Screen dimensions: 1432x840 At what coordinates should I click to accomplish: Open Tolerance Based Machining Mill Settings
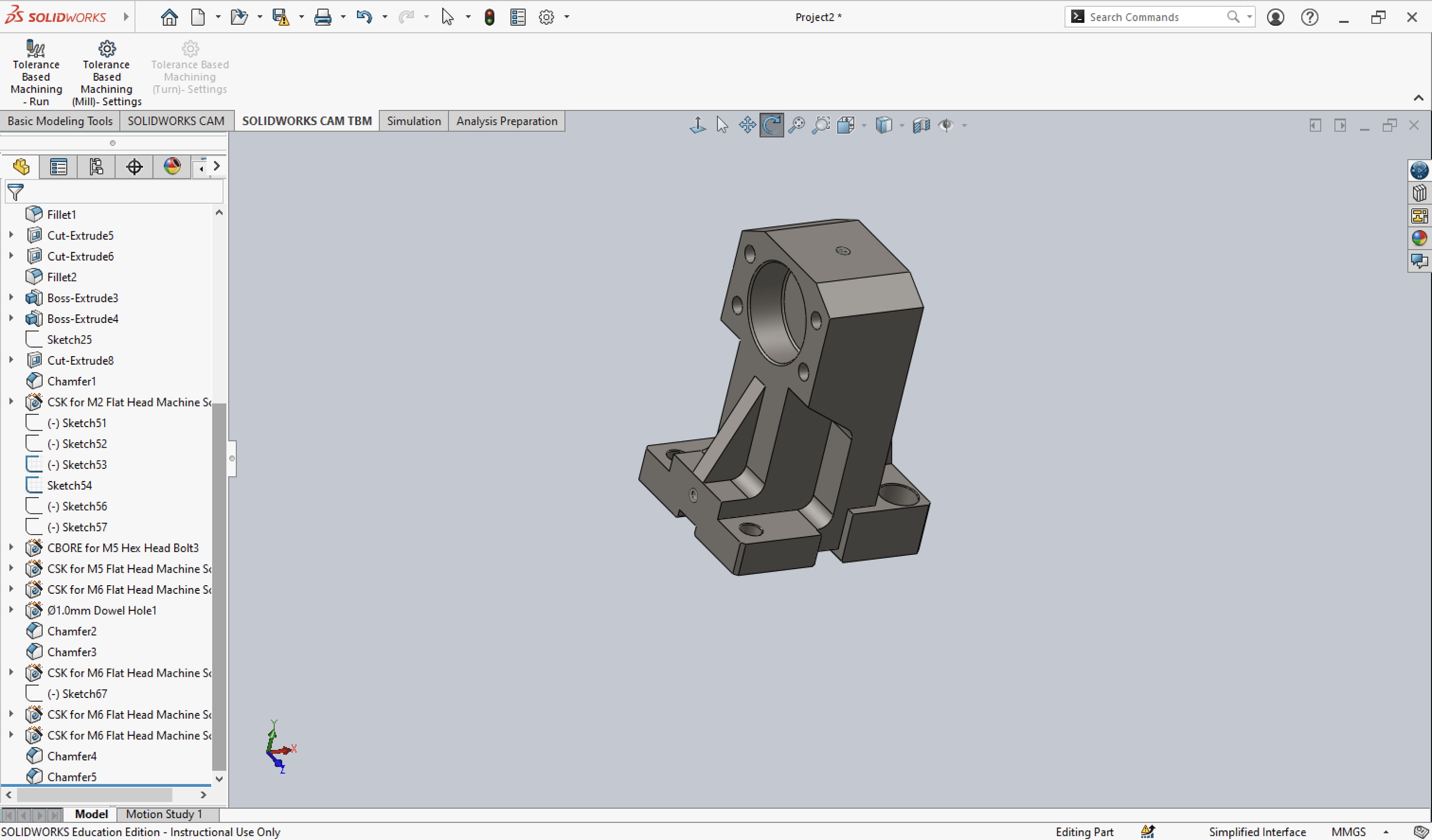click(x=107, y=50)
